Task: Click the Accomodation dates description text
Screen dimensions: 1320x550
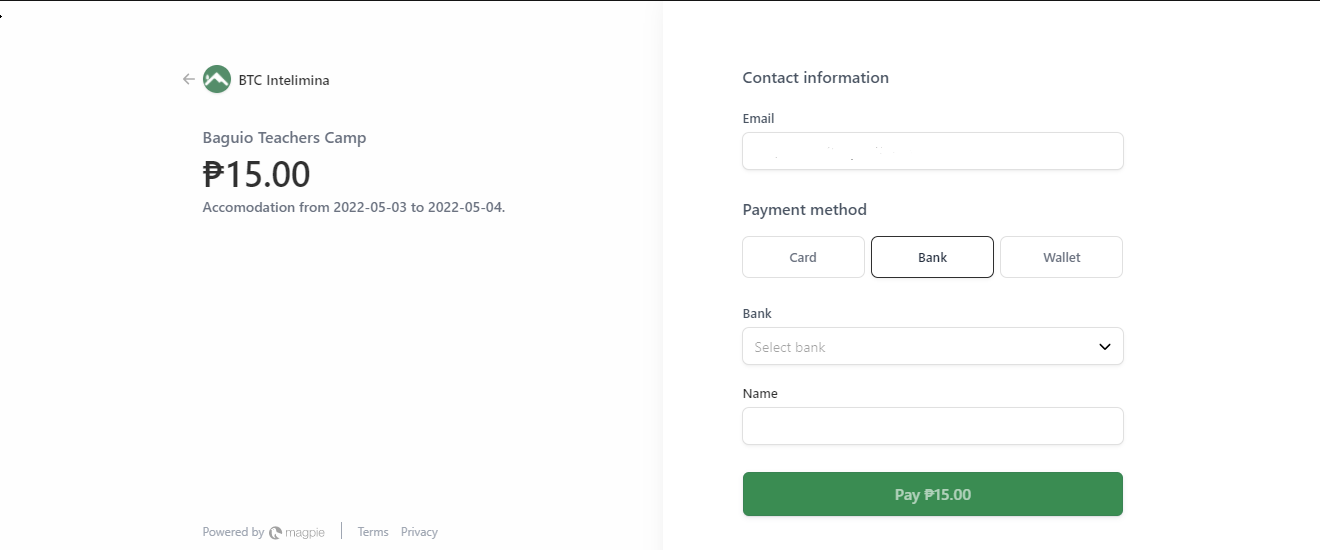Action: [x=354, y=208]
